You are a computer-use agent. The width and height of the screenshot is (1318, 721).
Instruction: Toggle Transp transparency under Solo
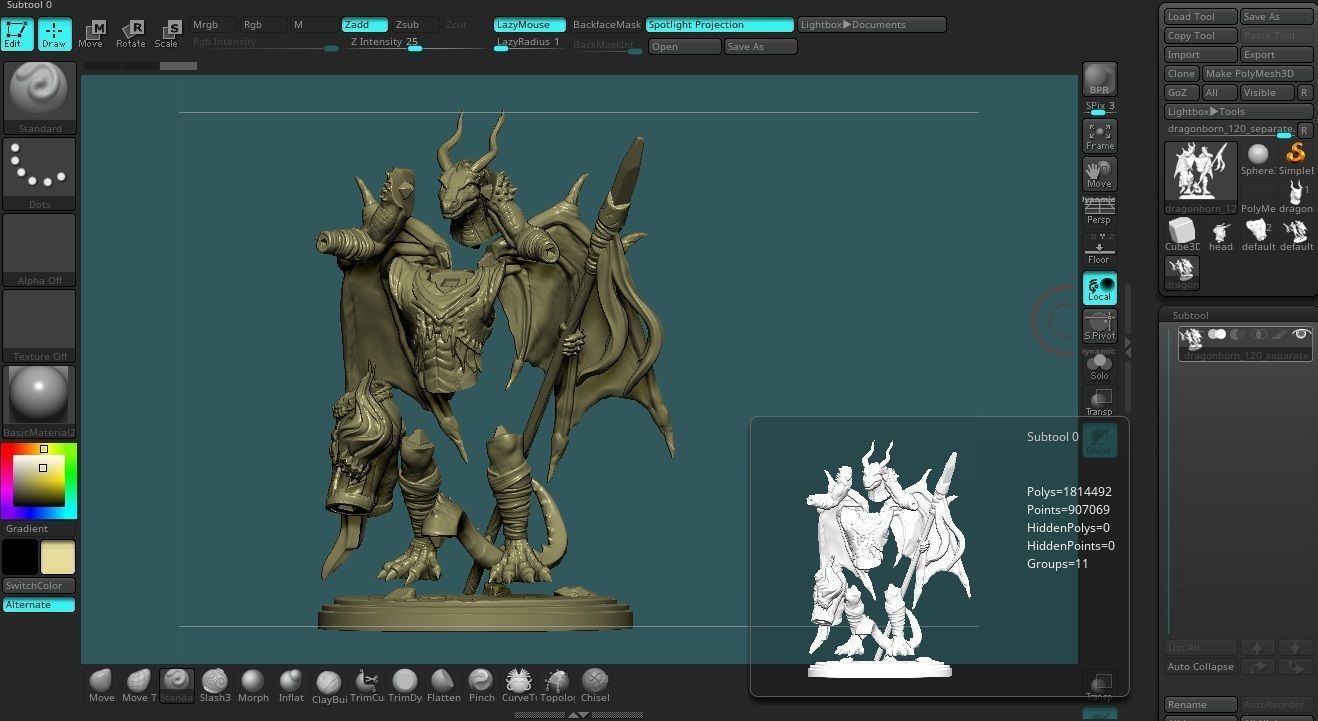tap(1100, 402)
